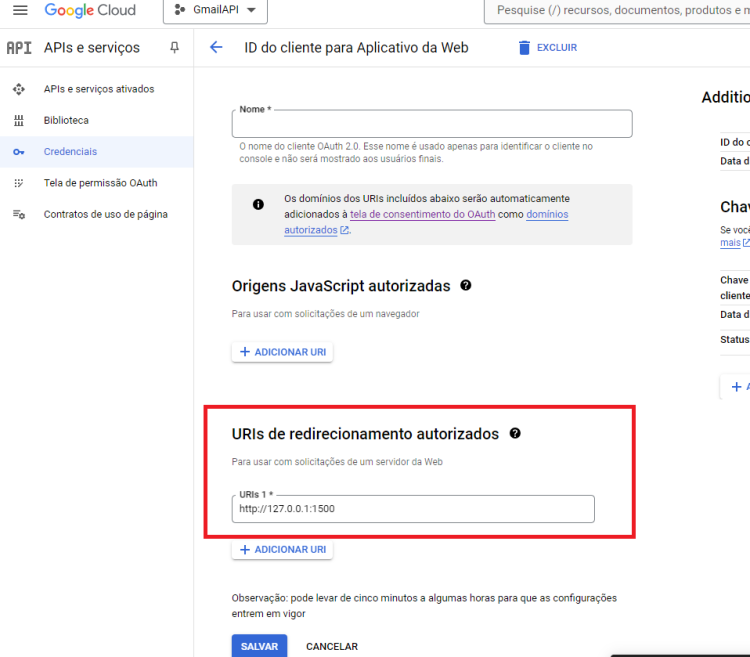Select the 'Para usar com solicitações de um navegador' text
Screen dimensions: 750x657
(325, 314)
